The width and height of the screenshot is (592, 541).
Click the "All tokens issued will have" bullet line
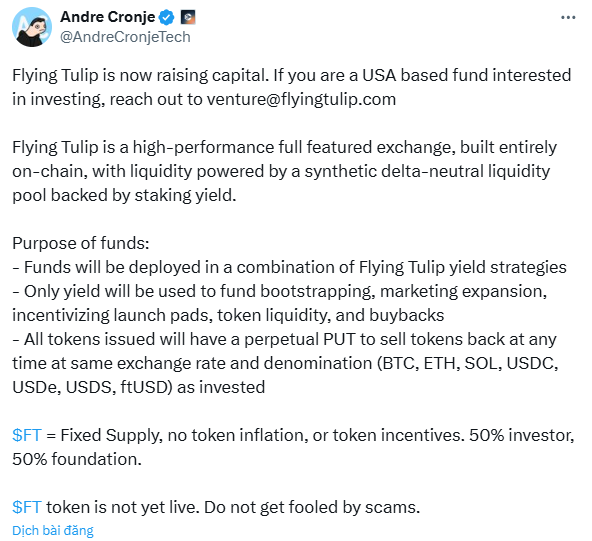[284, 339]
